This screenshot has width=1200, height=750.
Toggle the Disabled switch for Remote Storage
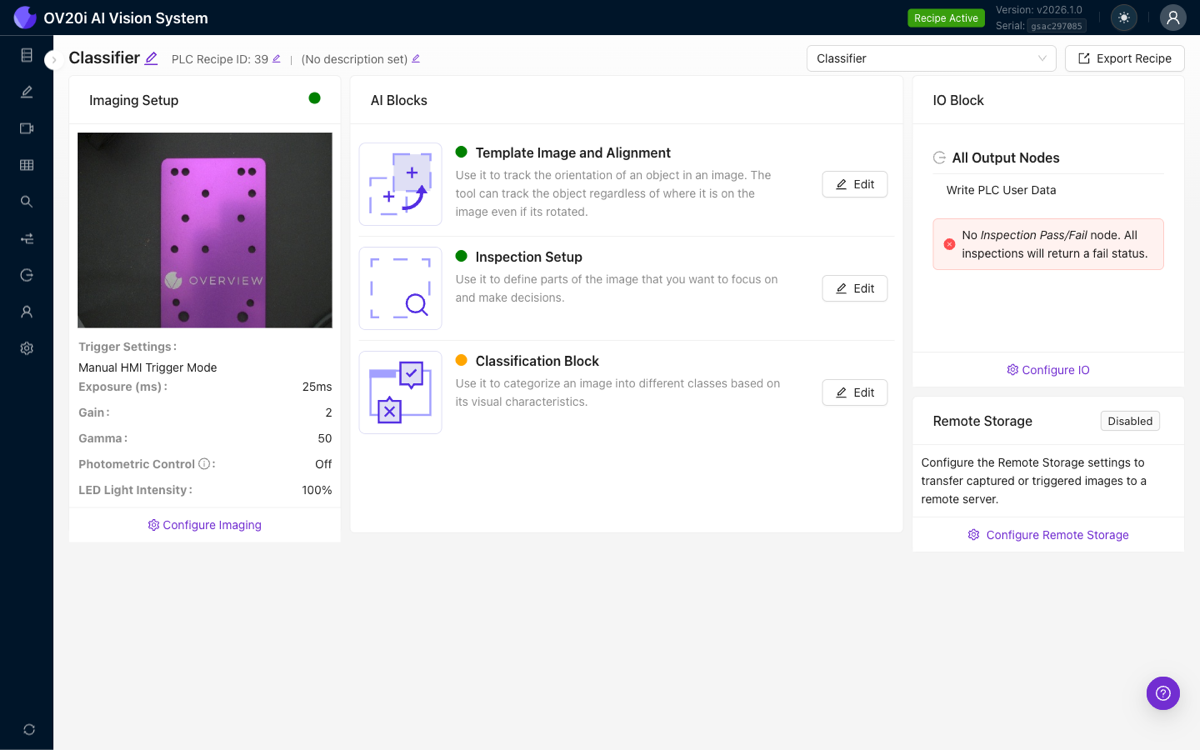pos(1130,421)
